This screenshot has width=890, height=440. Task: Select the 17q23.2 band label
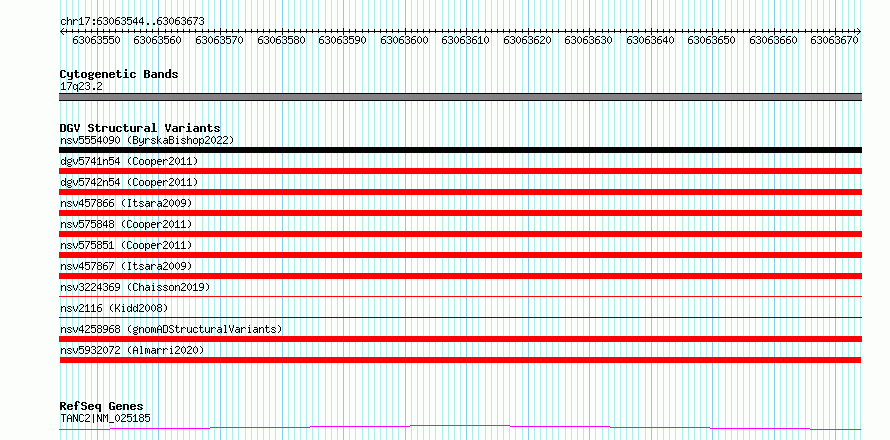pyautogui.click(x=81, y=87)
